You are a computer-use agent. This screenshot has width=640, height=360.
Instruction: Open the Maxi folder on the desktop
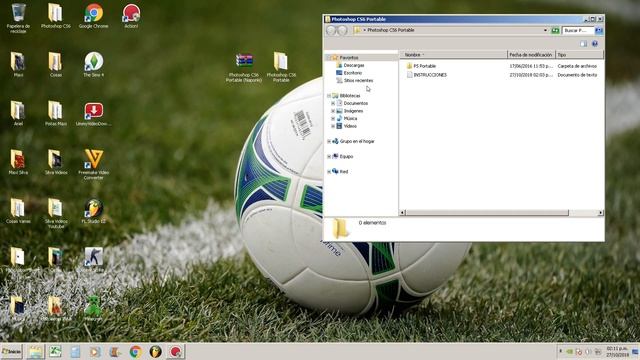click(x=18, y=64)
